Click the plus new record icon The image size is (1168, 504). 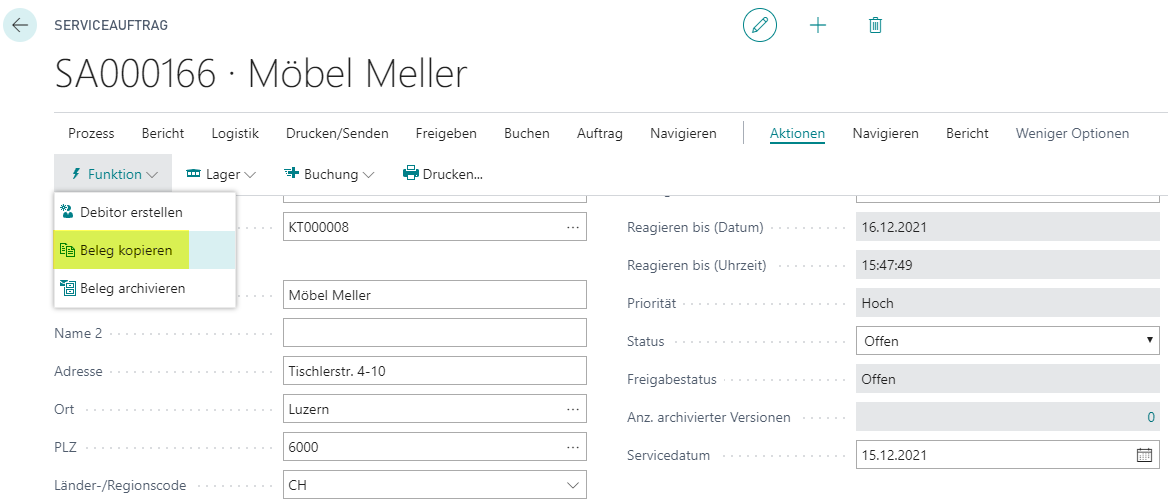[818, 25]
